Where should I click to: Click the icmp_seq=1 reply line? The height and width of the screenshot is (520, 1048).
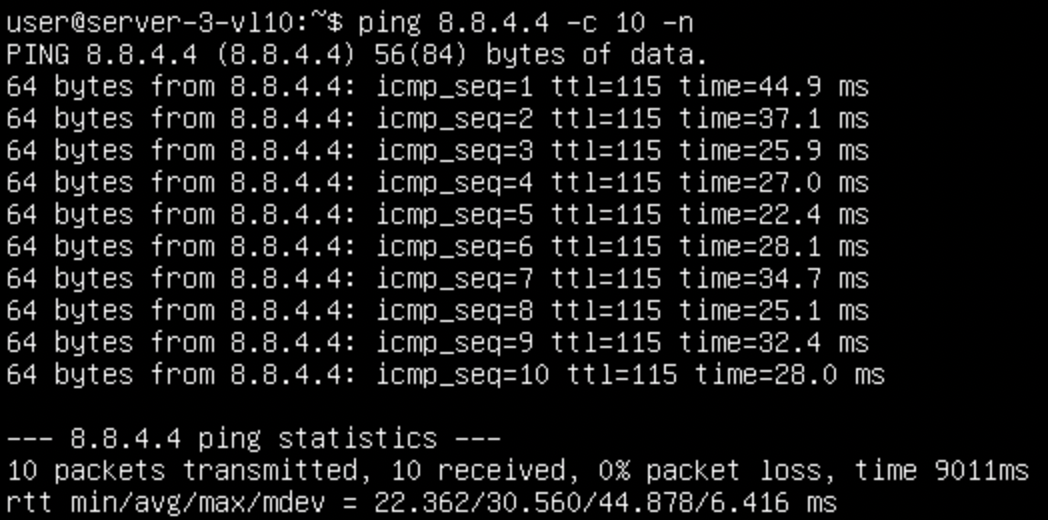pos(437,87)
